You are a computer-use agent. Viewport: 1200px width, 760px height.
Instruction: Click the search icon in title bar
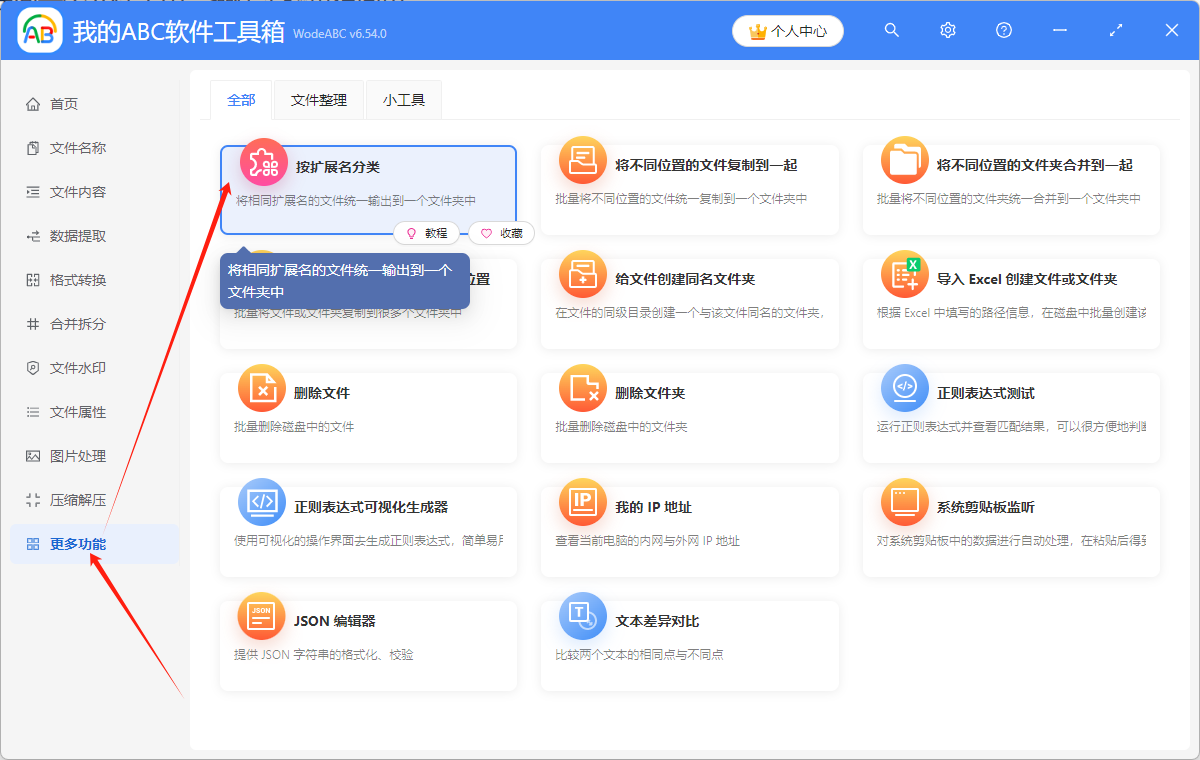pyautogui.click(x=891, y=30)
